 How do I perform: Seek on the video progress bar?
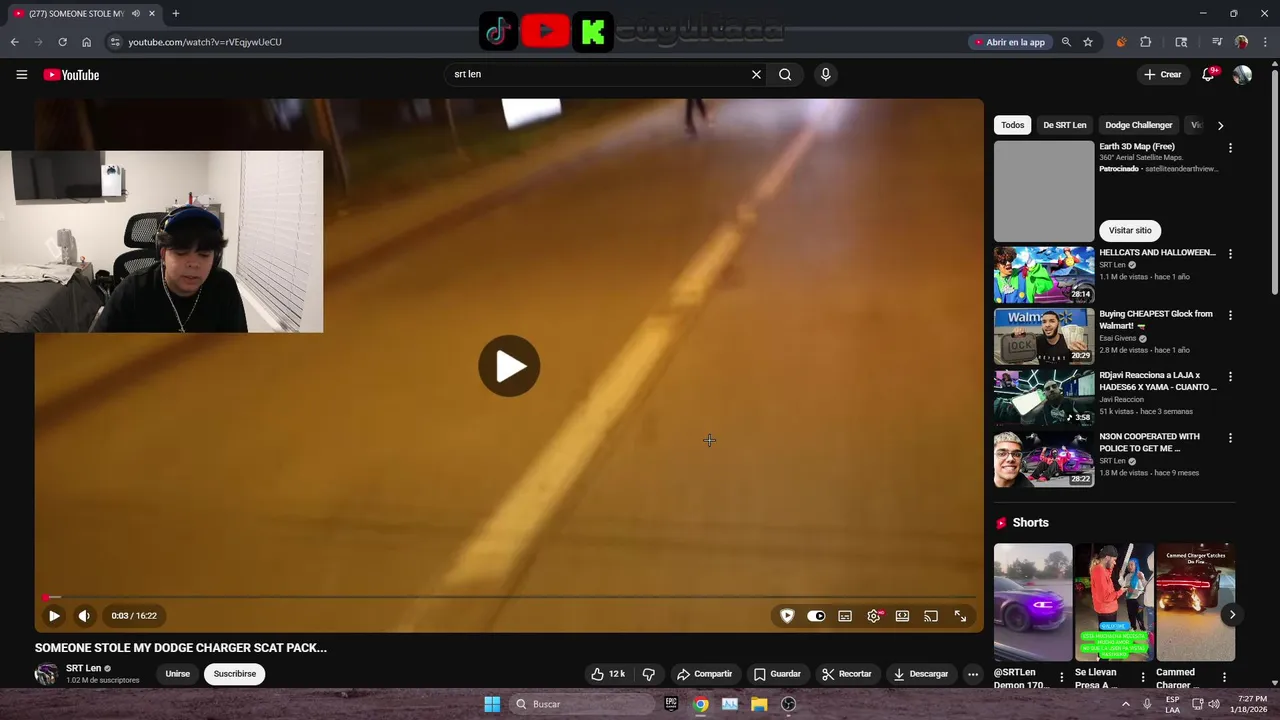click(509, 597)
